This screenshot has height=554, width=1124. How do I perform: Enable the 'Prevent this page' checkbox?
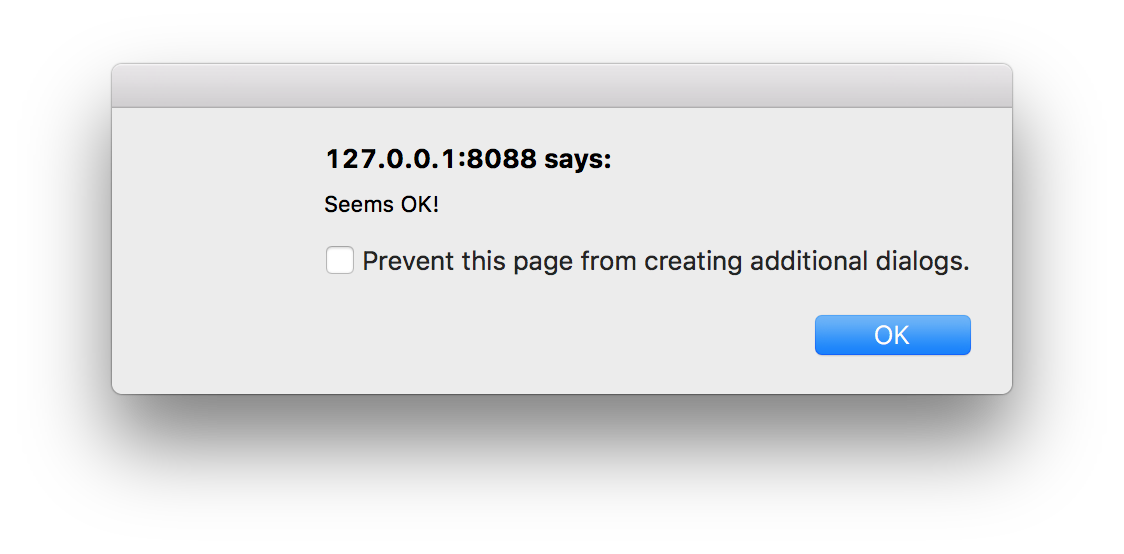(x=340, y=261)
